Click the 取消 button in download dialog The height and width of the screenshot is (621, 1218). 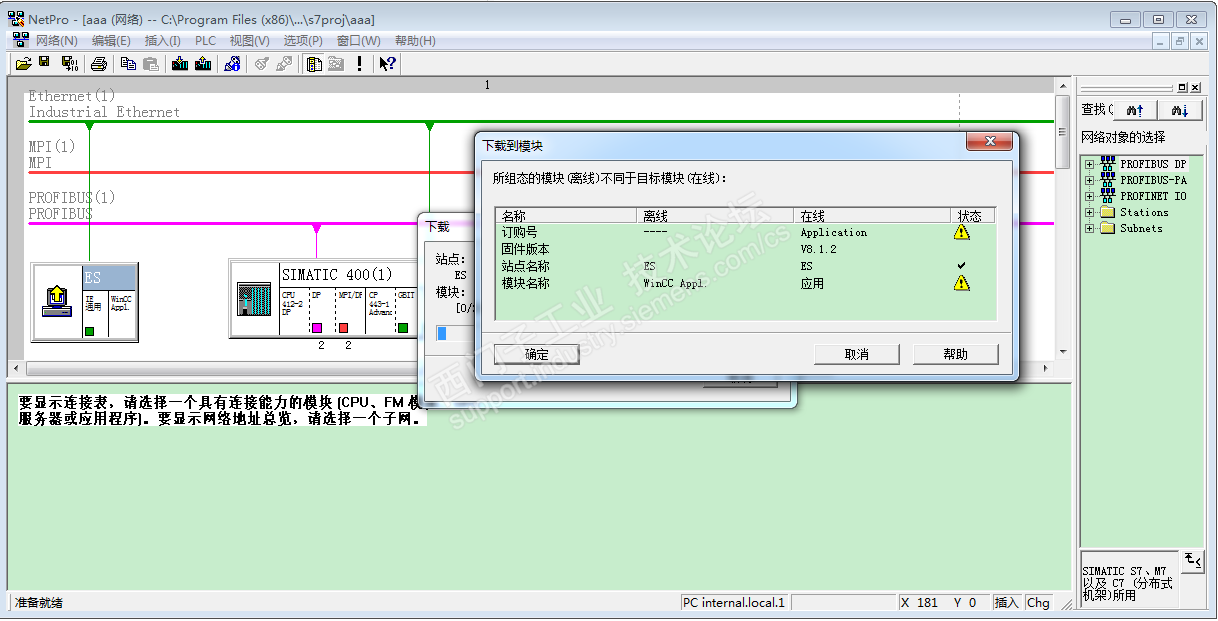point(857,354)
